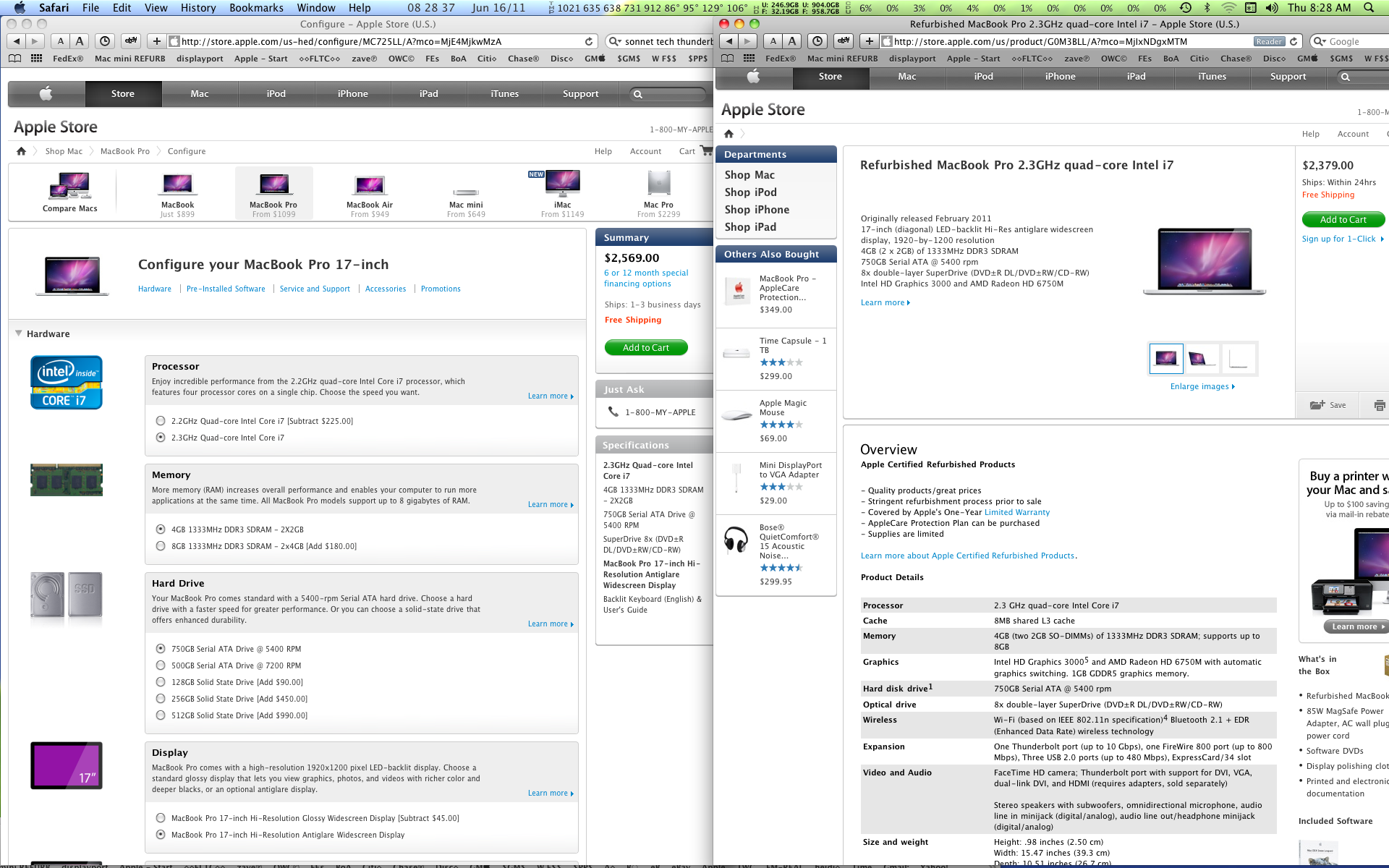Open the Limited Warranty link
Viewport: 1389px width, 868px height.
coord(1016,512)
